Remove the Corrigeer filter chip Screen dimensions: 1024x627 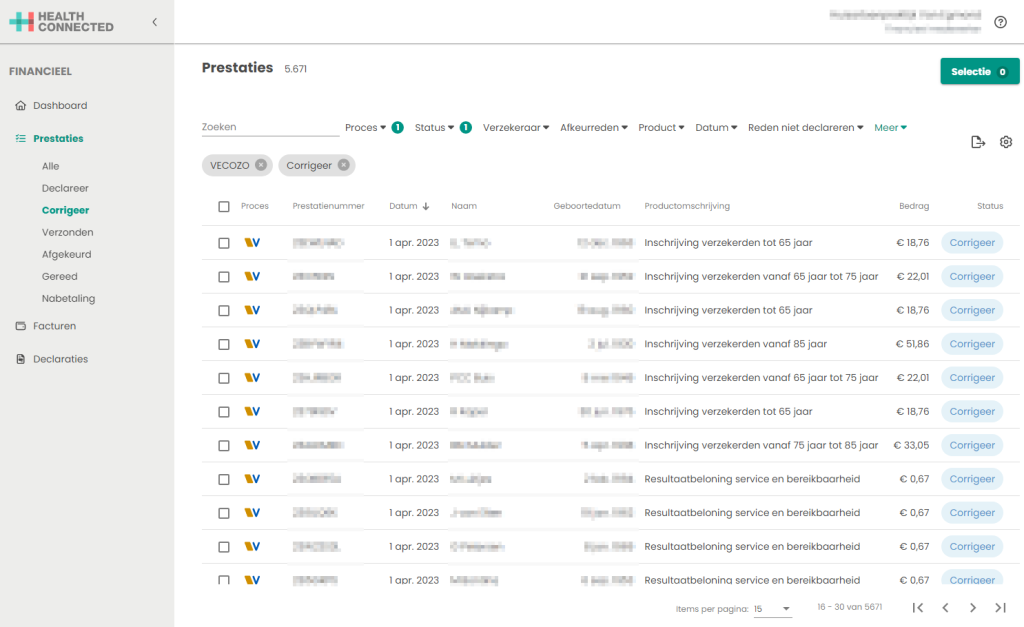343,165
